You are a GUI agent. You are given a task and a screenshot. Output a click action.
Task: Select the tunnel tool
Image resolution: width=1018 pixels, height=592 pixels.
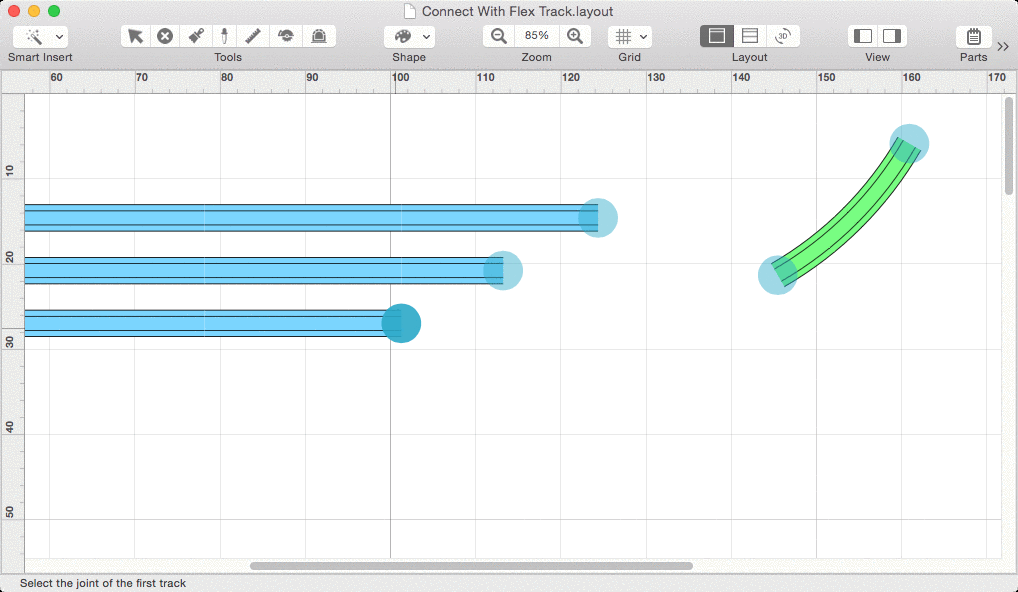tap(318, 36)
